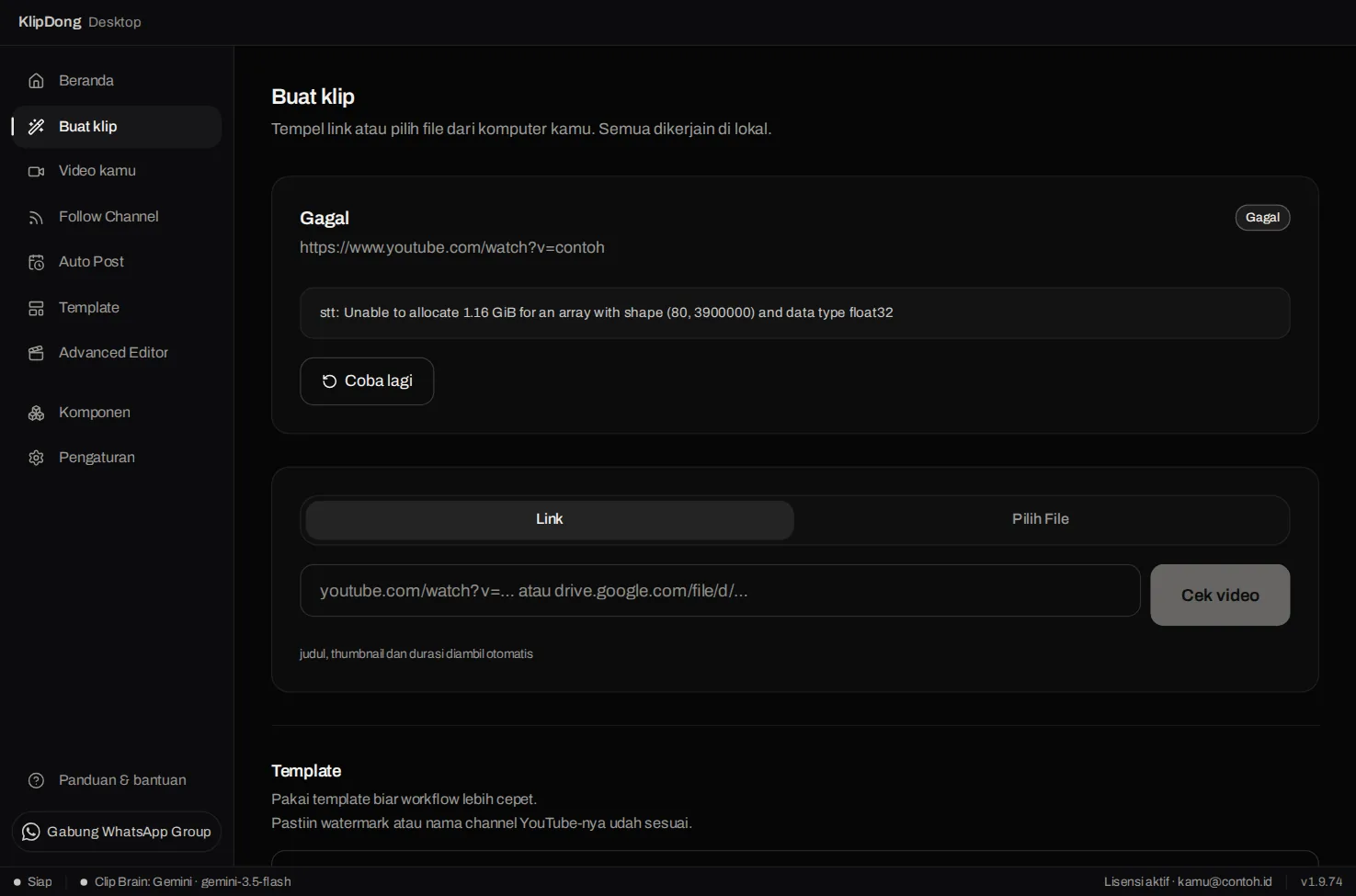
Task: Click hint 'judul, thumbnail dan durasi diambil otomatis'
Action: 416,654
